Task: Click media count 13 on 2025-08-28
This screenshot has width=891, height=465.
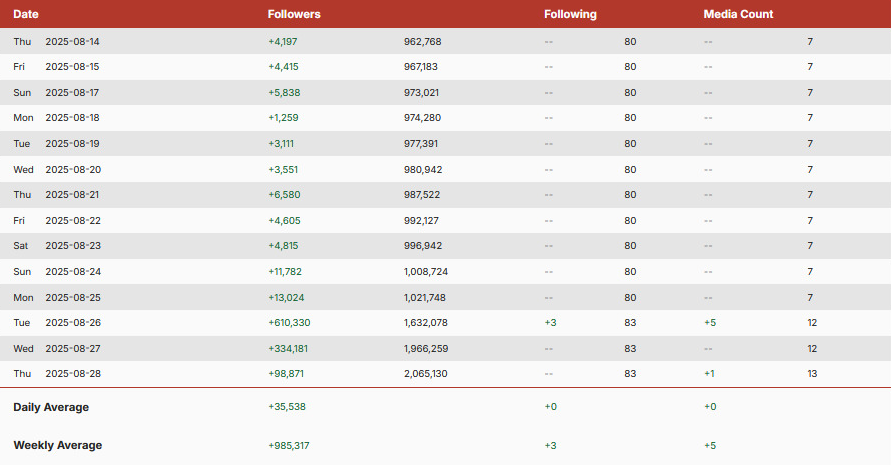Action: click(x=812, y=374)
